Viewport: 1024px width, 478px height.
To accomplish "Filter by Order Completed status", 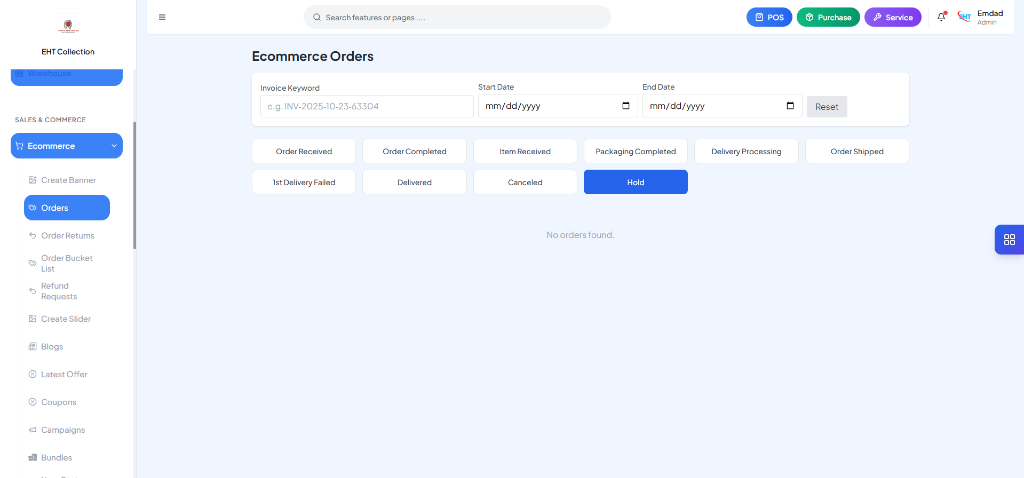I will [x=414, y=151].
